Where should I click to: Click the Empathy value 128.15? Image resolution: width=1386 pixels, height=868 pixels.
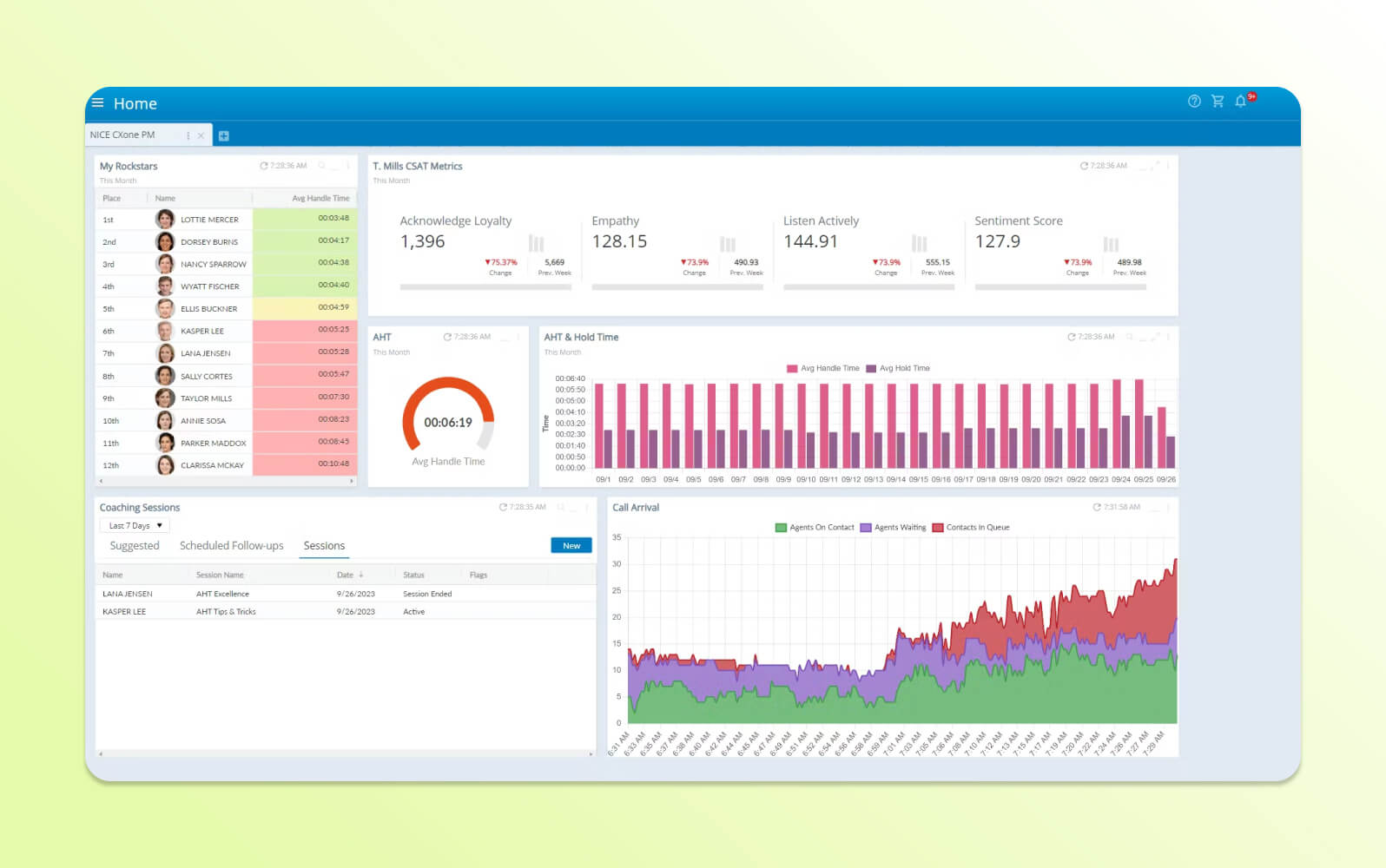pyautogui.click(x=619, y=241)
